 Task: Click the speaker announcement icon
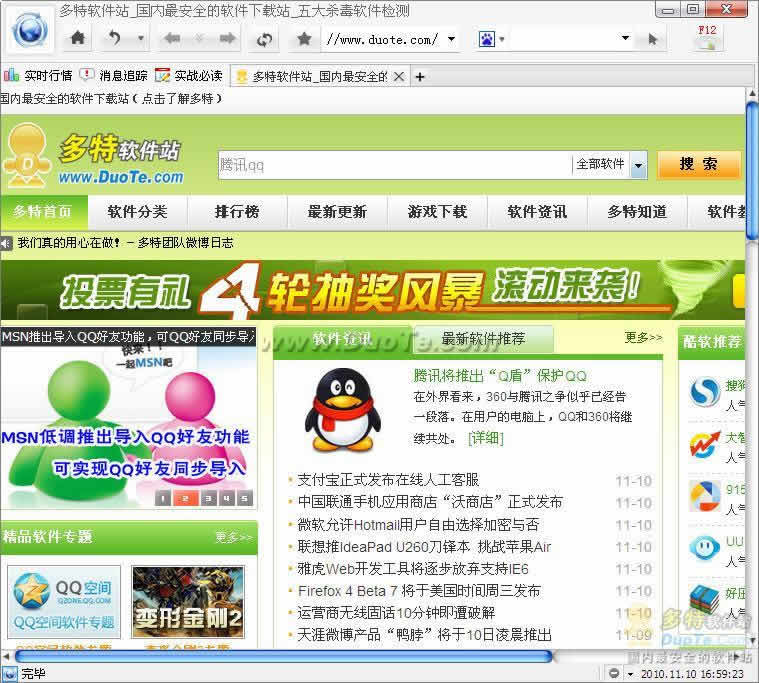click(x=6, y=243)
